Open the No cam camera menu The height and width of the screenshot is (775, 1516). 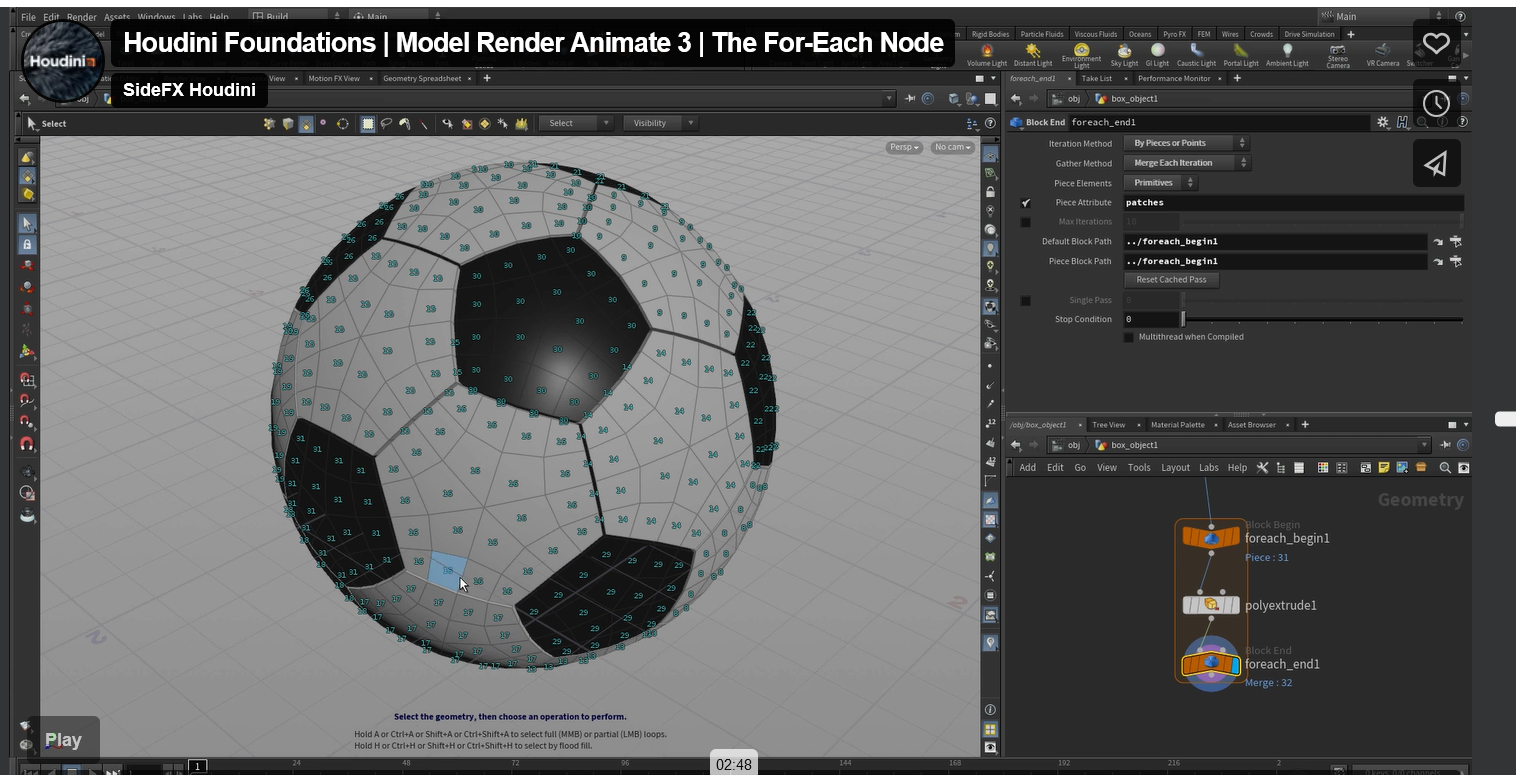click(x=952, y=147)
